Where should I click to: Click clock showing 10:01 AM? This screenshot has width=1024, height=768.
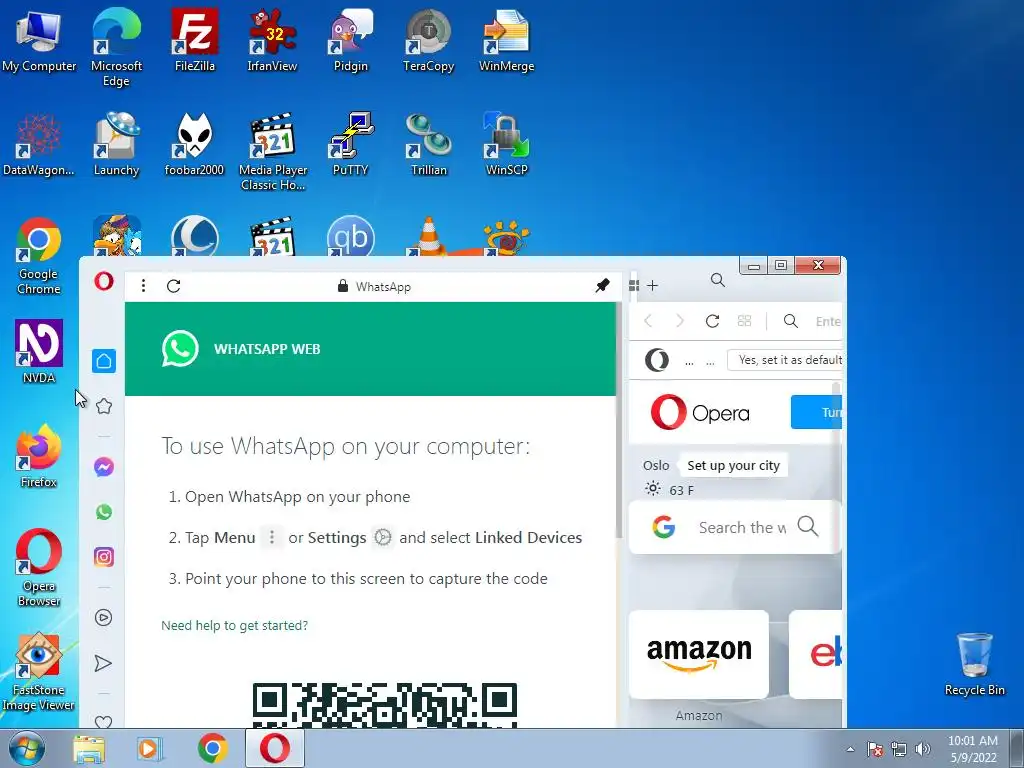tap(972, 741)
